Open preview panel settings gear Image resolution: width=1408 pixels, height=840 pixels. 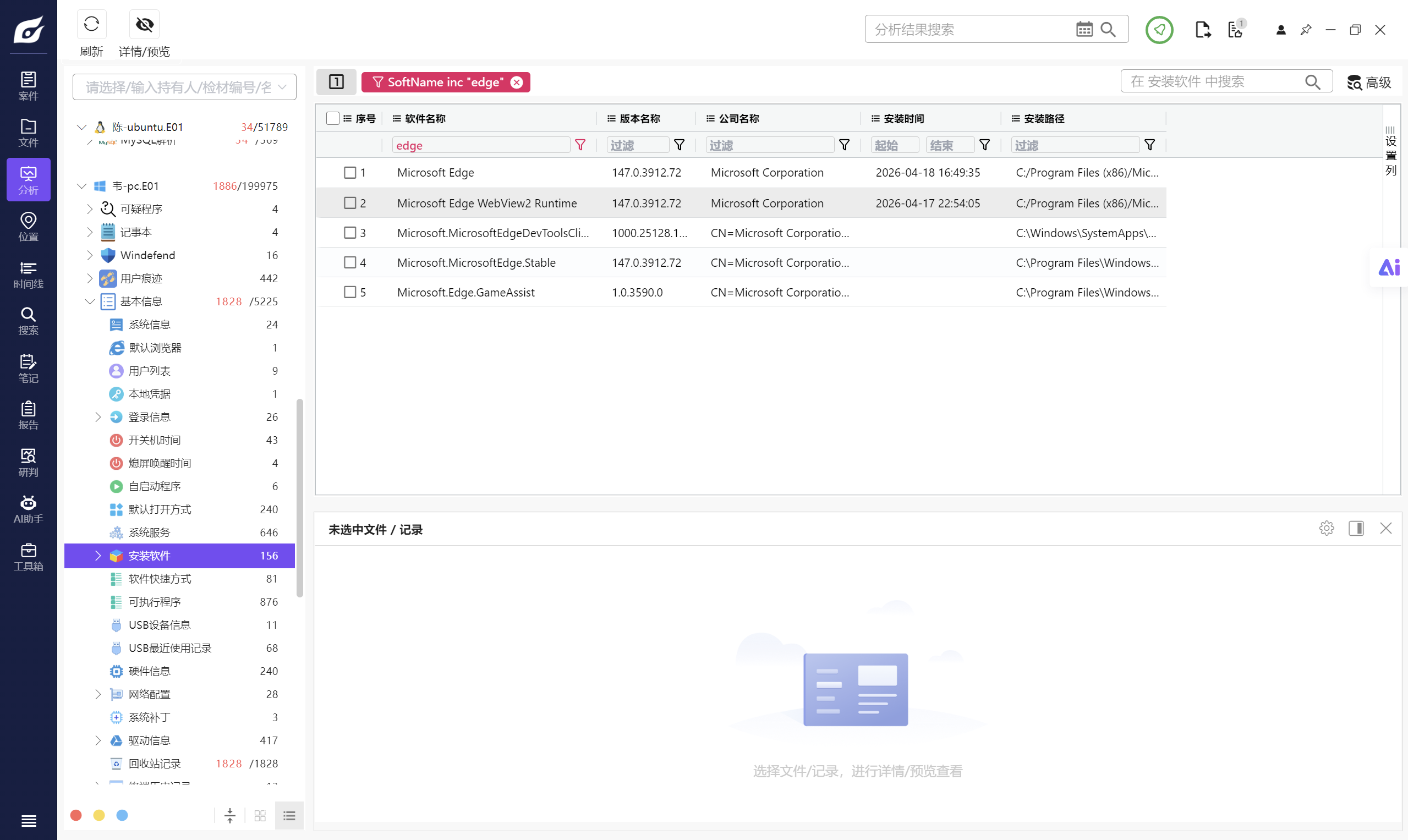[x=1326, y=528]
